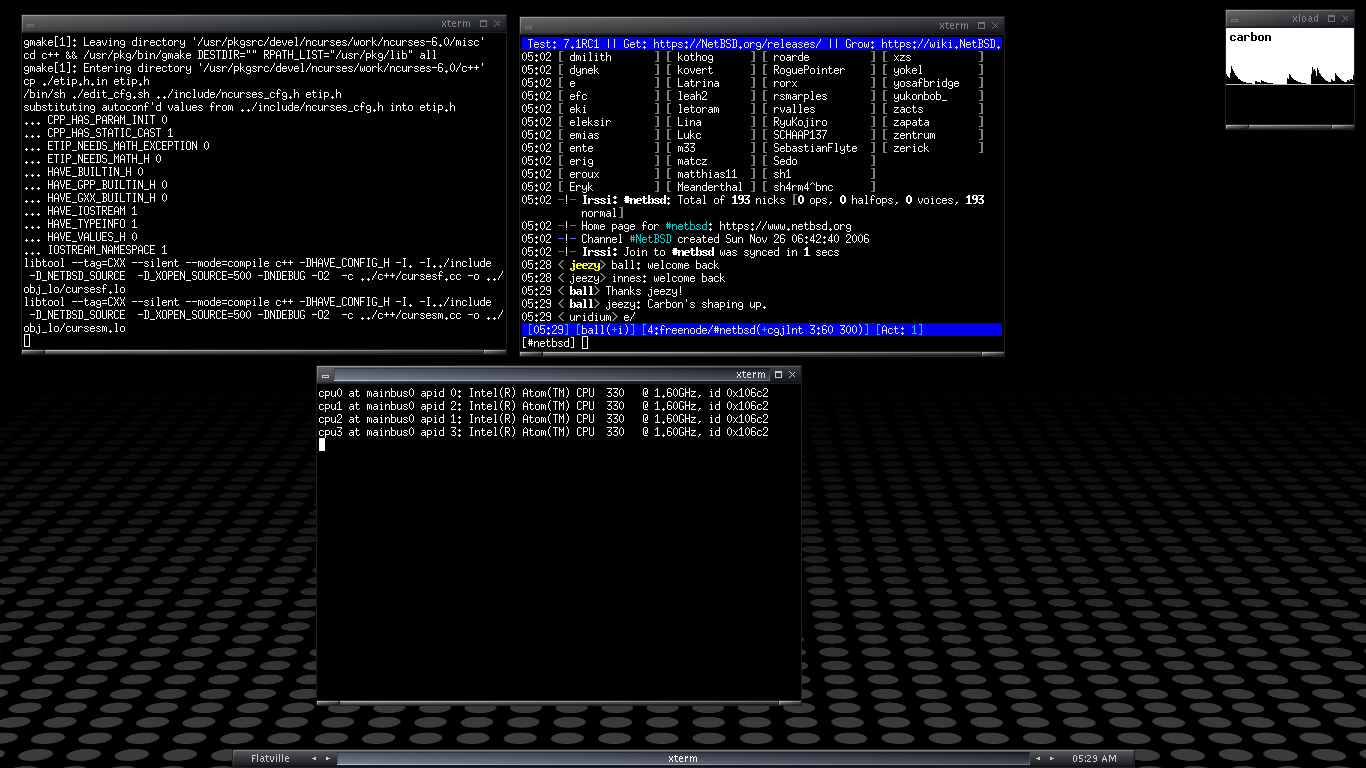Click the 05:29 AM clock
The height and width of the screenshot is (768, 1366).
tap(1094, 758)
